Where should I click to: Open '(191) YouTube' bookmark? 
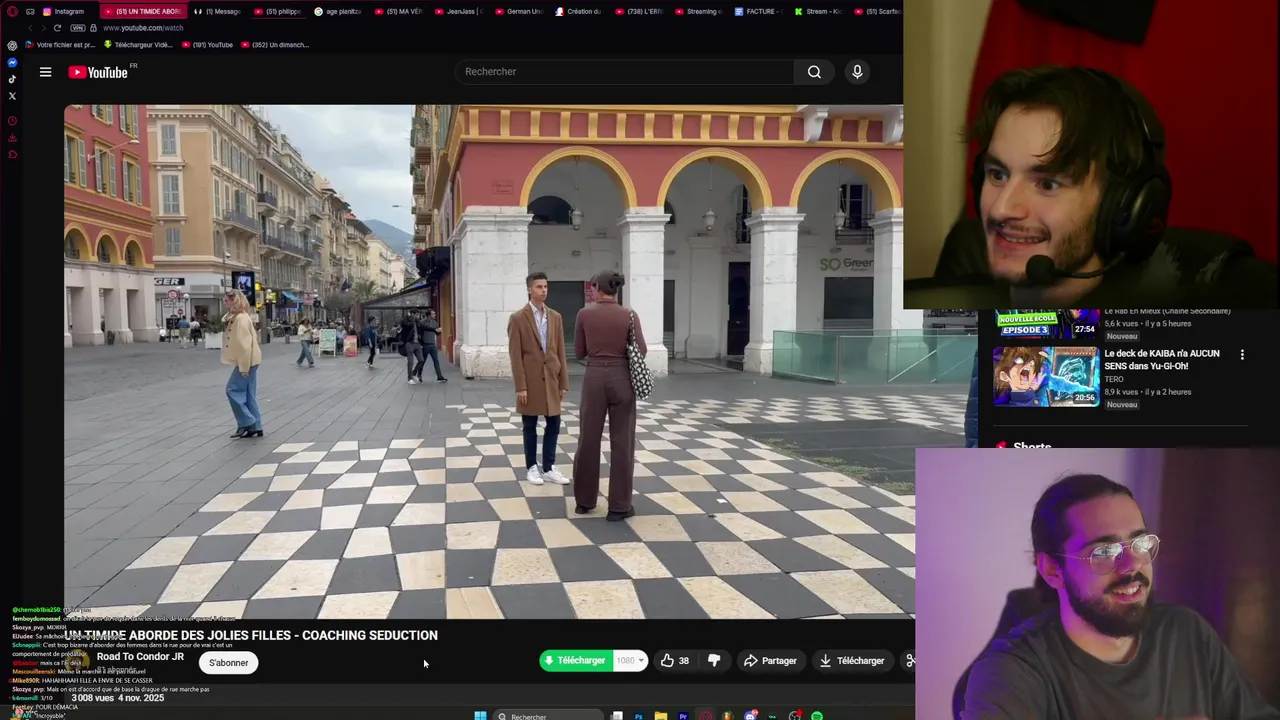pyautogui.click(x=207, y=45)
